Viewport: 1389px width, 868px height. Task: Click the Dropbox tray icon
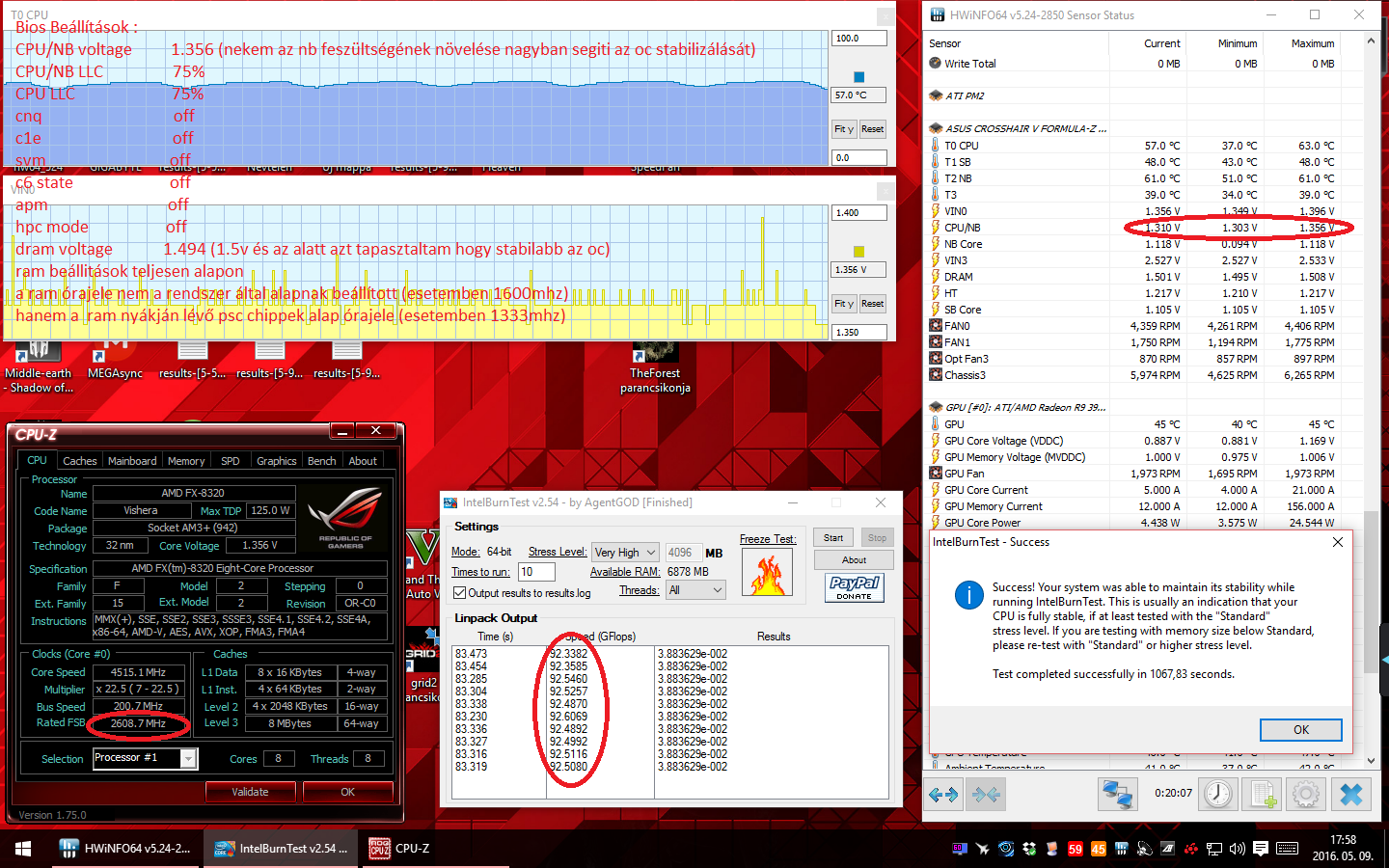[1029, 849]
